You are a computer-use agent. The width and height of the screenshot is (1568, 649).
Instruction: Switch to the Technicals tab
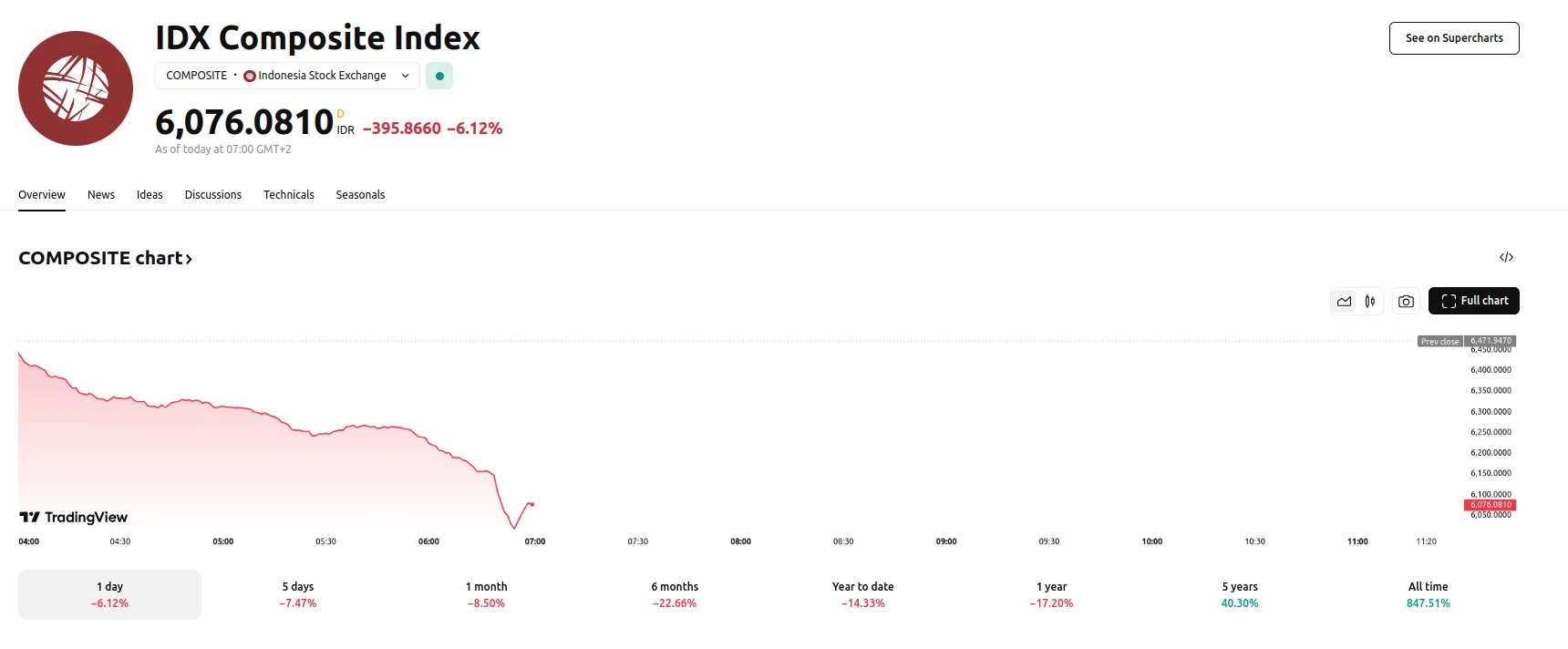pyautogui.click(x=288, y=194)
